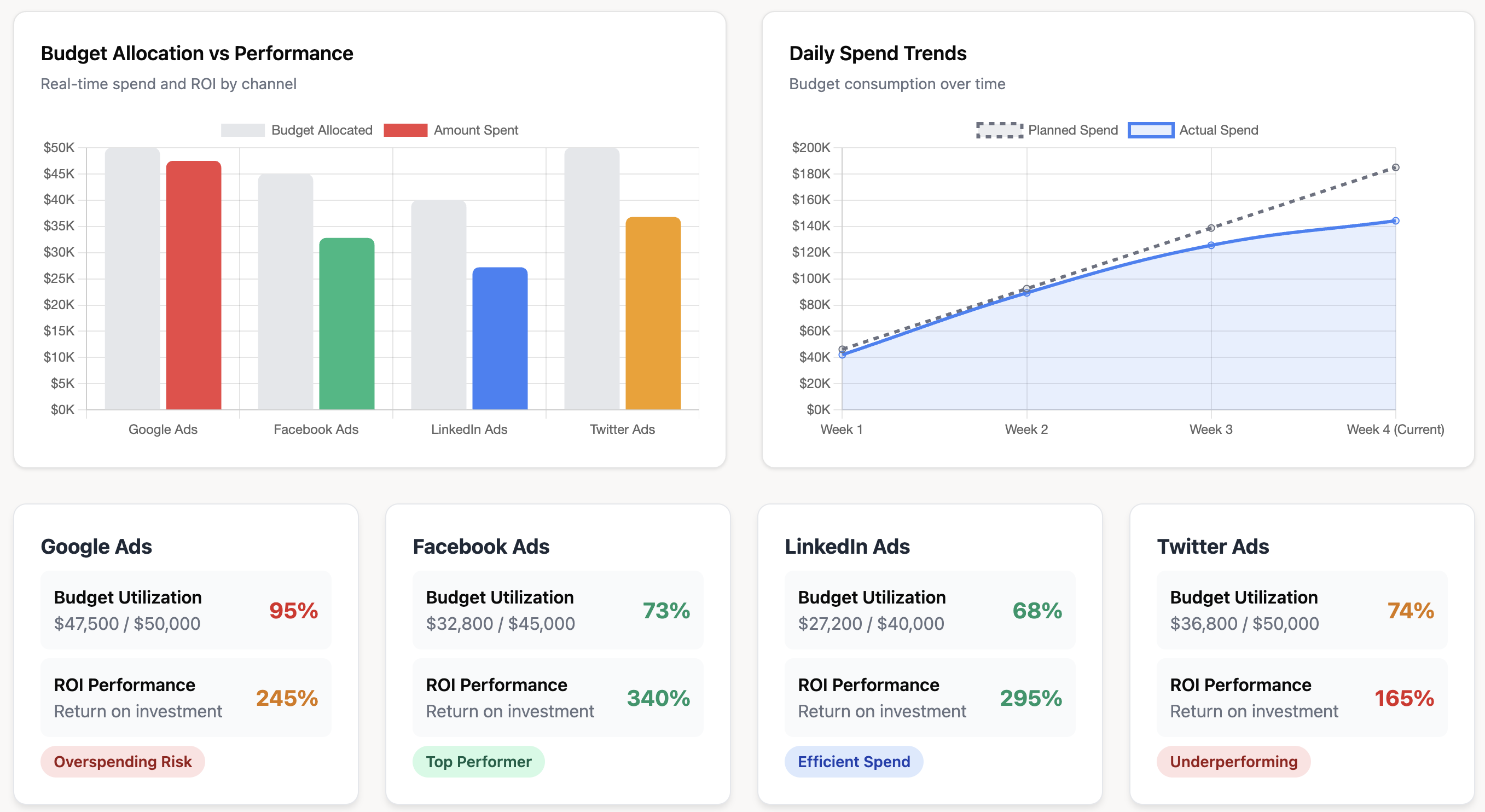This screenshot has height=812, width=1485.
Task: Select the Facebook Ads axis label
Action: point(316,430)
